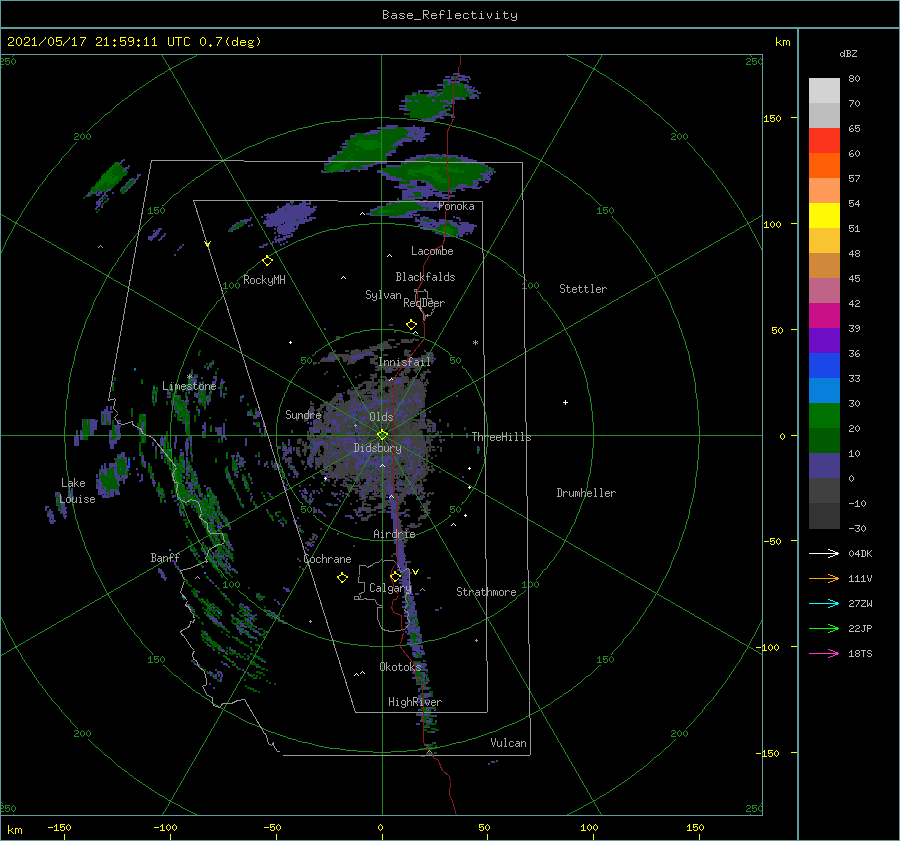The height and width of the screenshot is (841, 900).
Task: Click the Cochrane city label
Action: [327, 559]
